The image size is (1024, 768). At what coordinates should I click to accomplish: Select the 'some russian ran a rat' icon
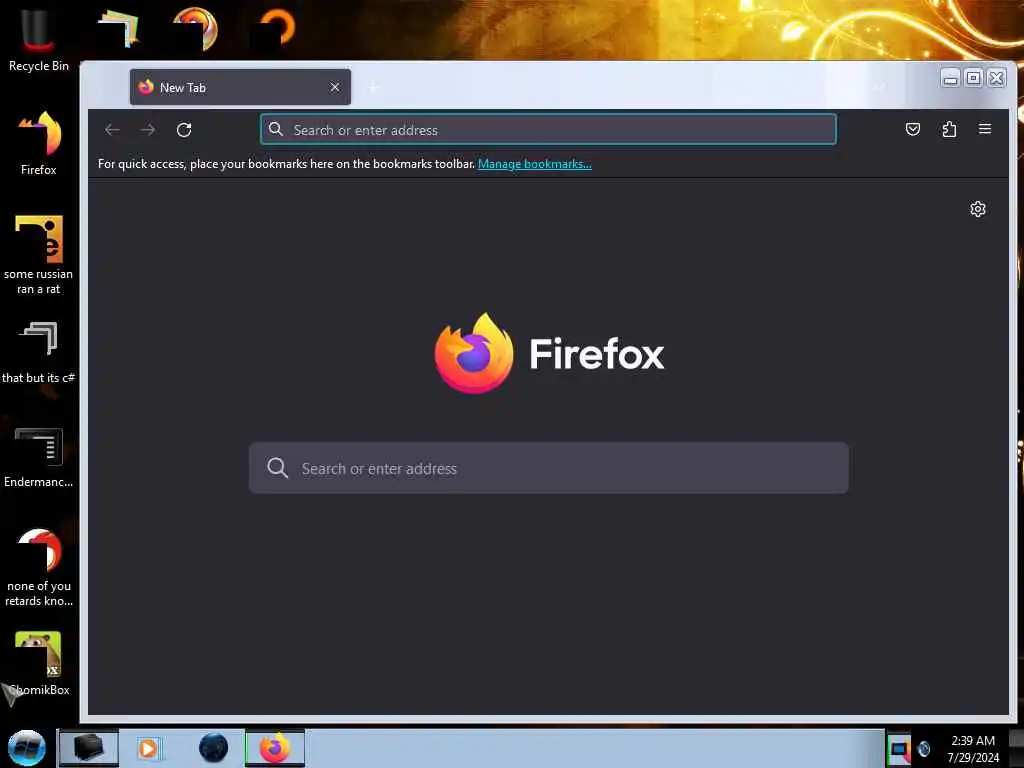(39, 255)
